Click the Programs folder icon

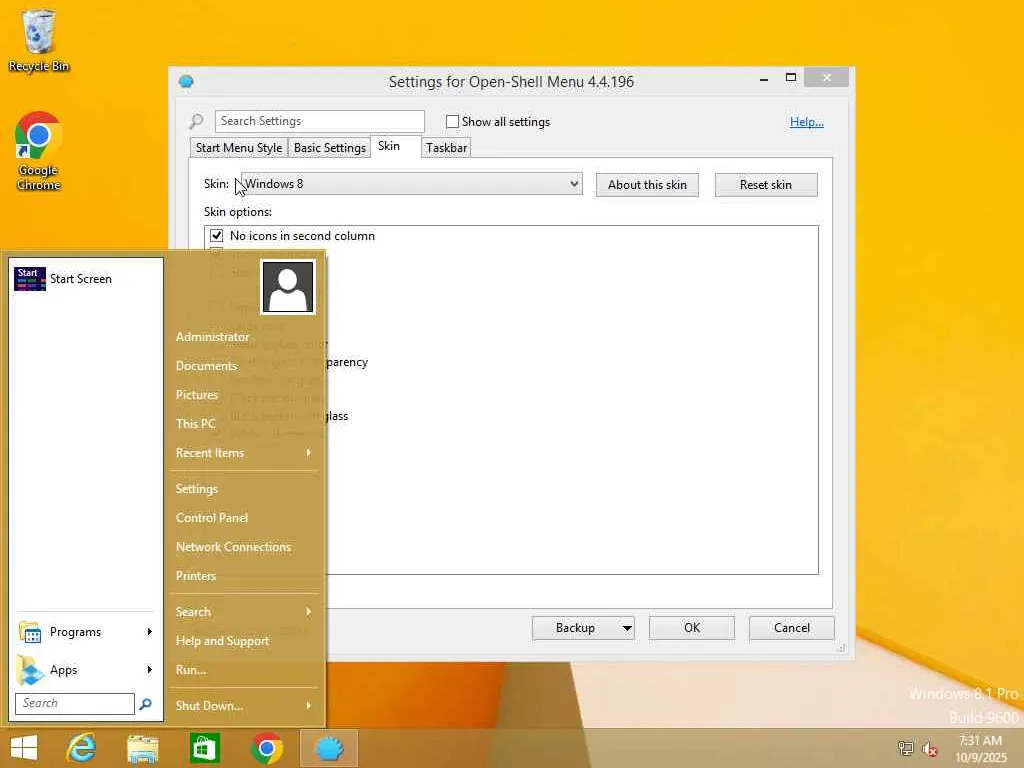point(30,632)
